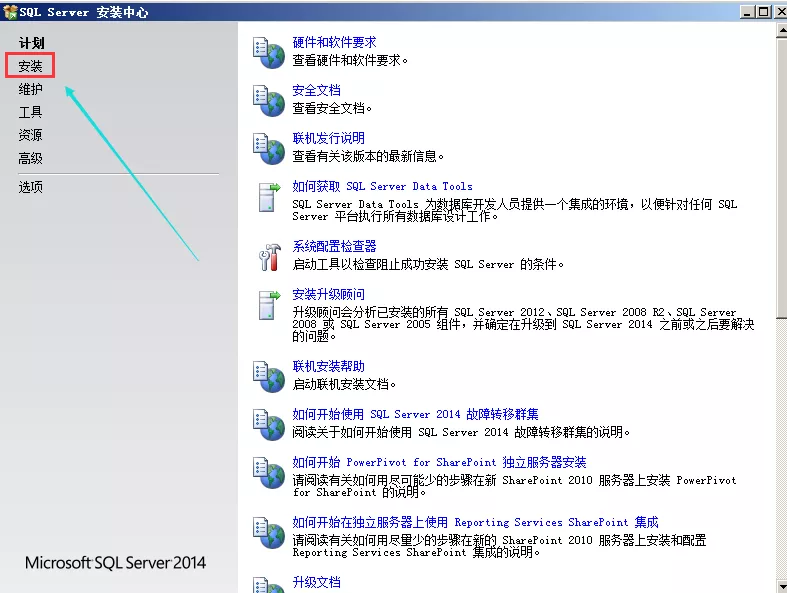Image resolution: width=787 pixels, height=593 pixels.
Task: Click the SQL Server 安装中心 title bar icon
Action: click(10, 12)
